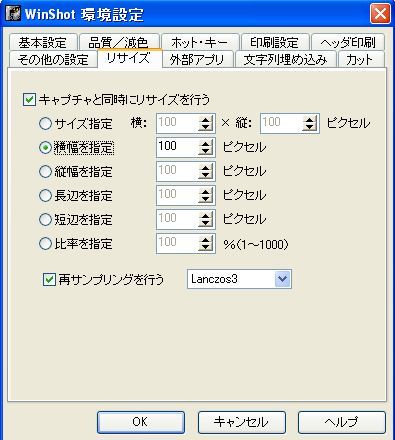Decrease the サイズ指定 横 spinner value
This screenshot has height=440, width=395.
[x=206, y=127]
